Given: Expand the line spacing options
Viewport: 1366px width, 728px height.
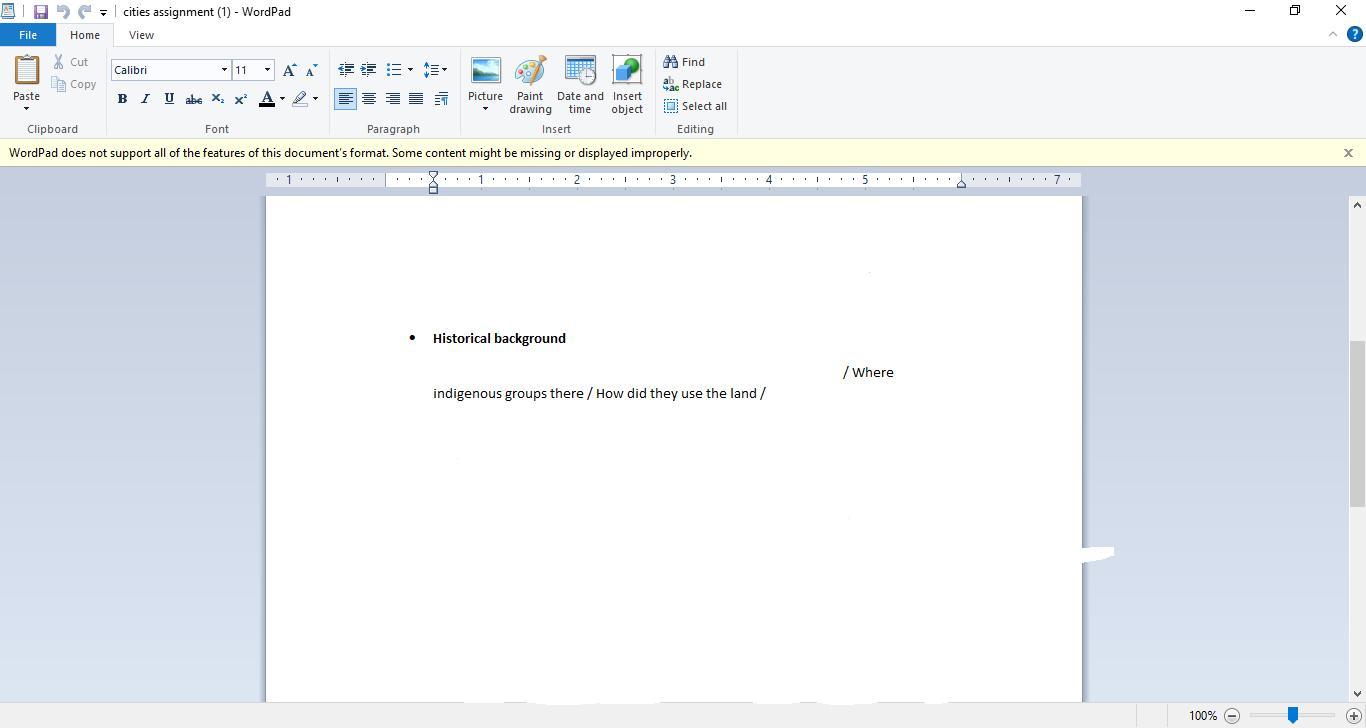Looking at the screenshot, I should pyautogui.click(x=435, y=70).
